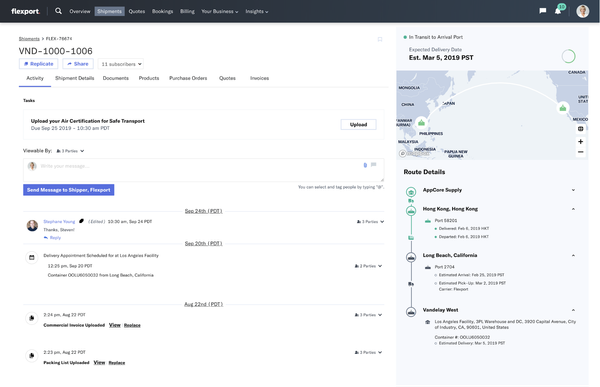The image size is (600, 387).
Task: Switch to the shipment Quotes tab
Action: tap(227, 78)
